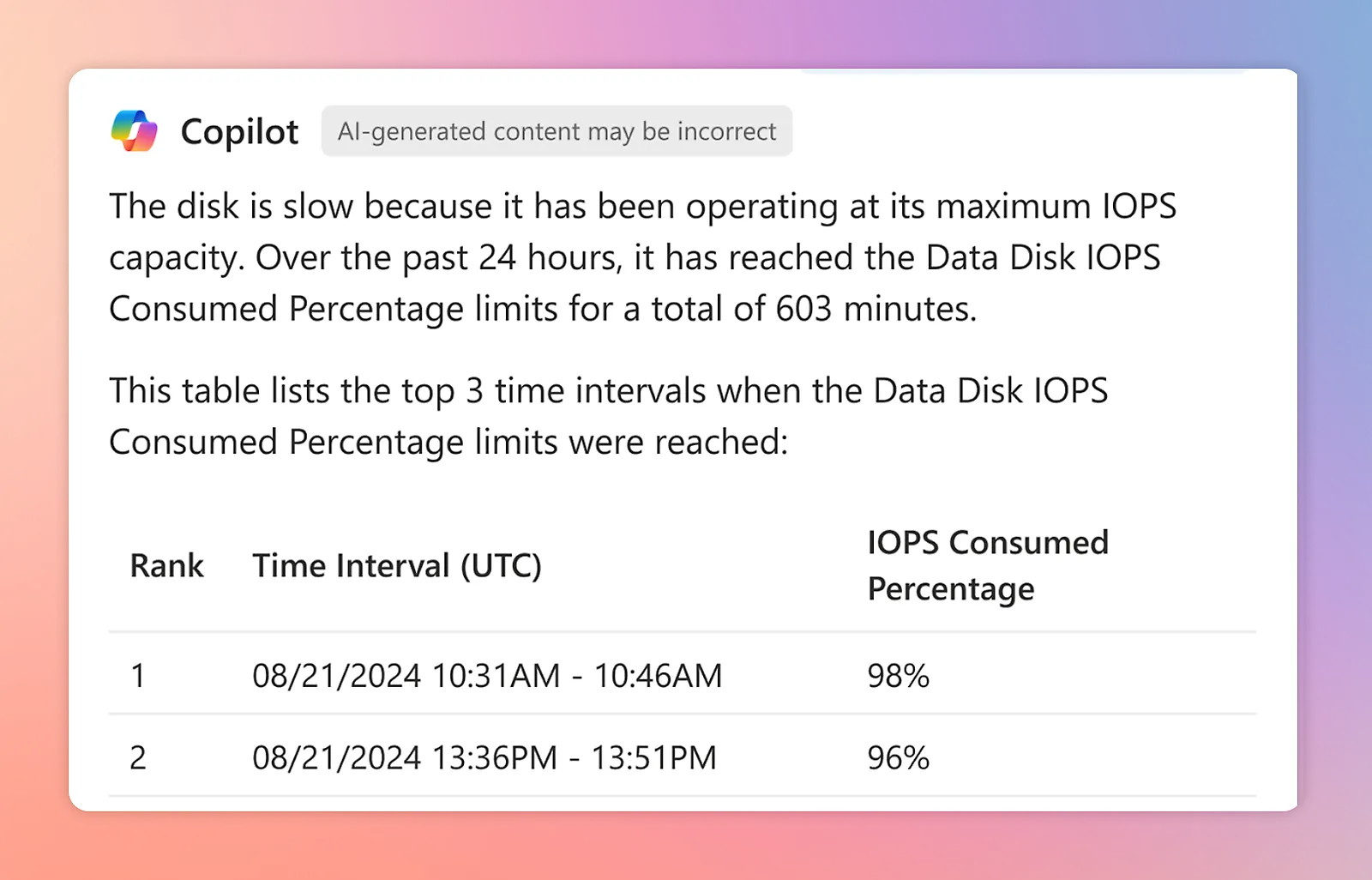Viewport: 1372px width, 880px height.
Task: Click the word "reached:" before the table
Action: click(721, 443)
